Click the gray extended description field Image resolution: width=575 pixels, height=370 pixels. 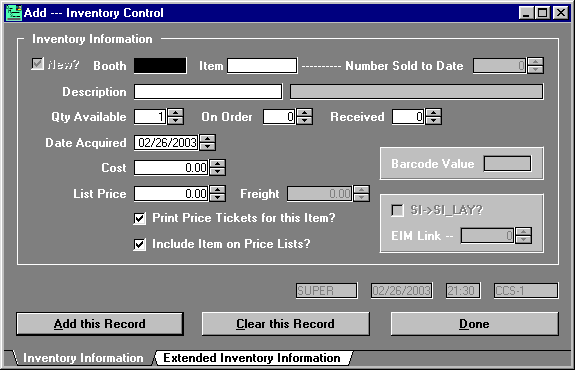[416, 92]
